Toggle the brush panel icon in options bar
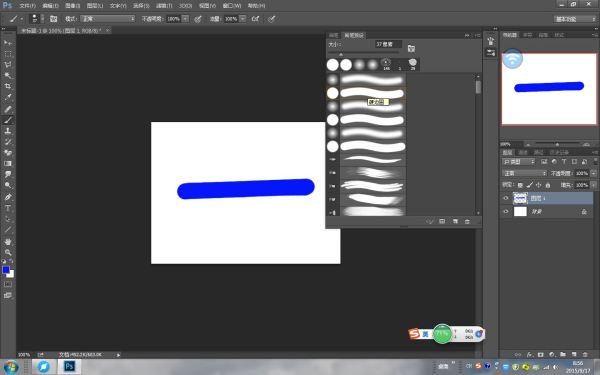Viewport: 600px width, 375px height. tap(53, 19)
